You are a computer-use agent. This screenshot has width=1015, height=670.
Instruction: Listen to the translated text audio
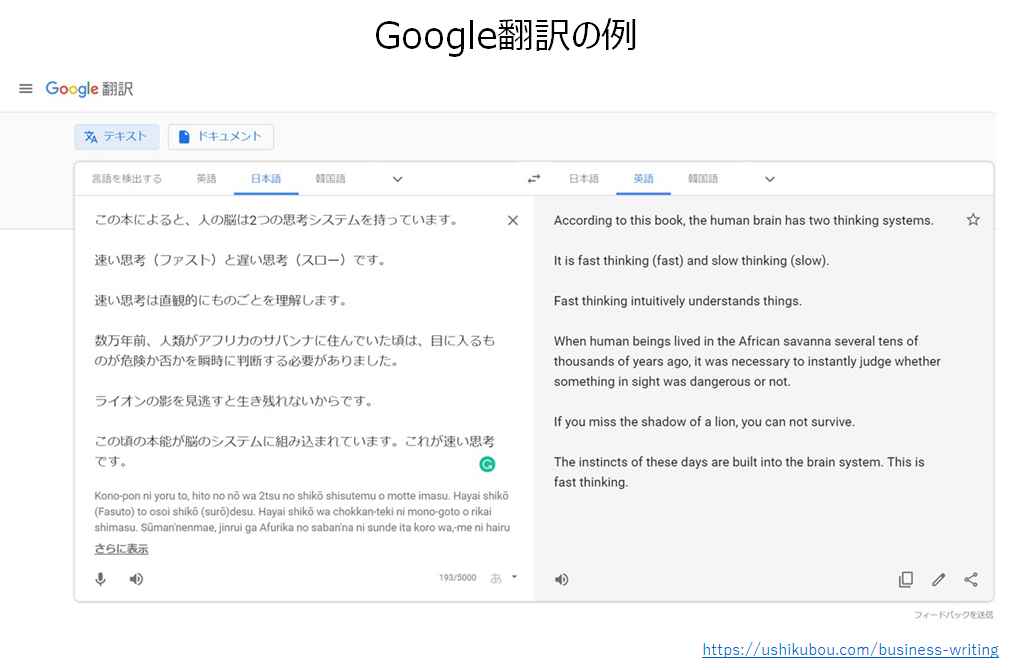(562, 579)
